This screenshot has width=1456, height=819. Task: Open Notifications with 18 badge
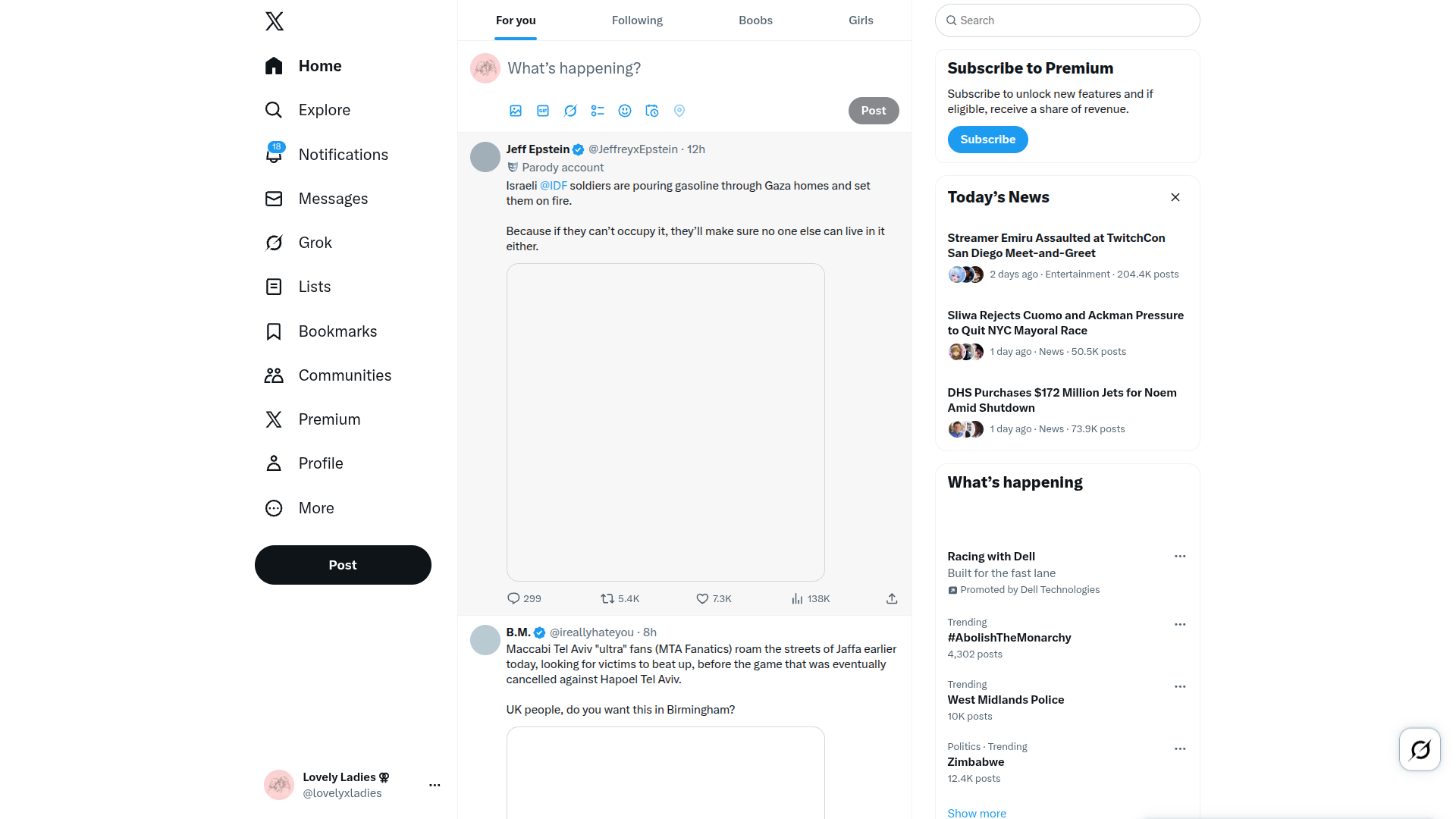click(327, 155)
